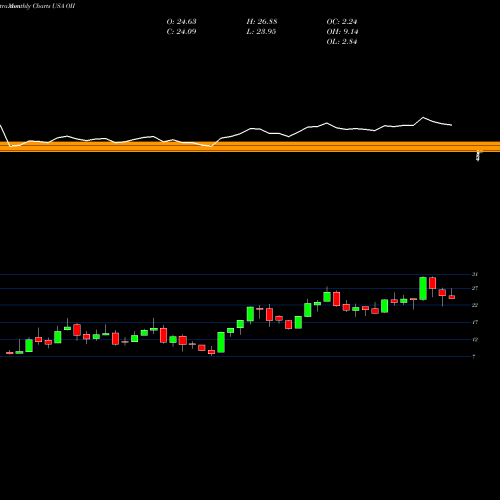
Task: Click the price axis label '12'
Action: coord(475,340)
